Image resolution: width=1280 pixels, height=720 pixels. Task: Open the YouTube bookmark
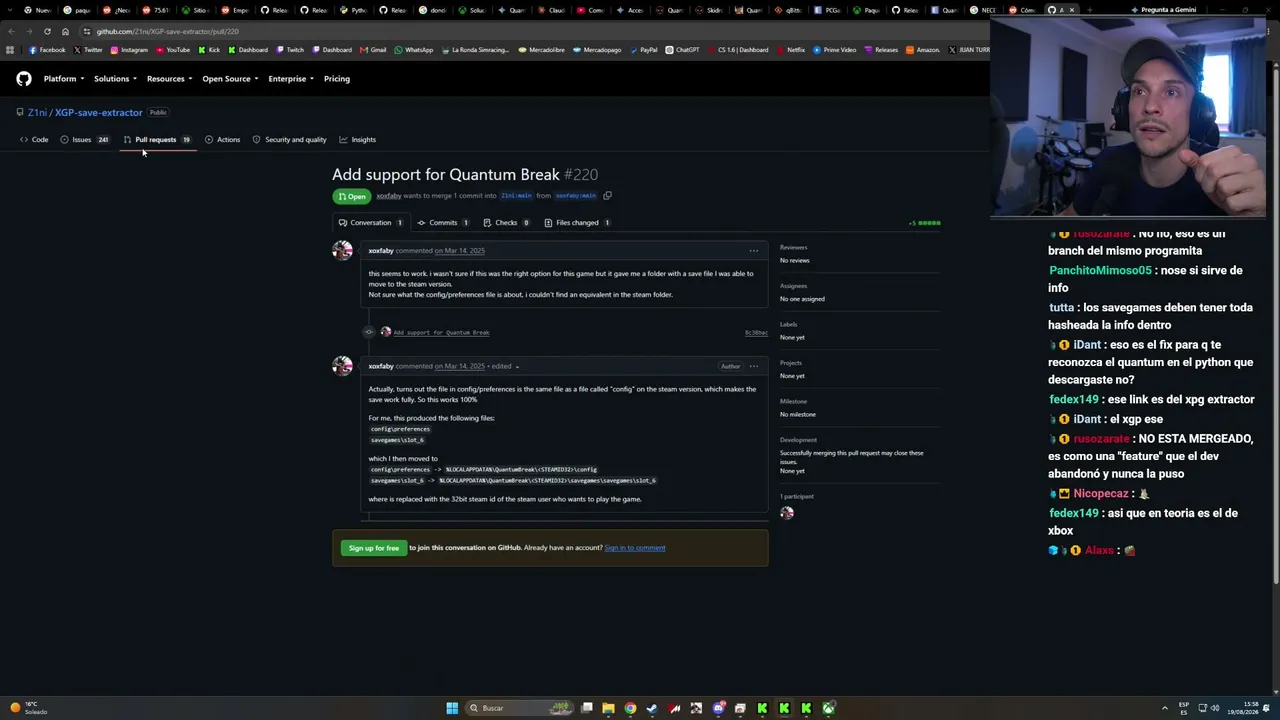pos(173,50)
